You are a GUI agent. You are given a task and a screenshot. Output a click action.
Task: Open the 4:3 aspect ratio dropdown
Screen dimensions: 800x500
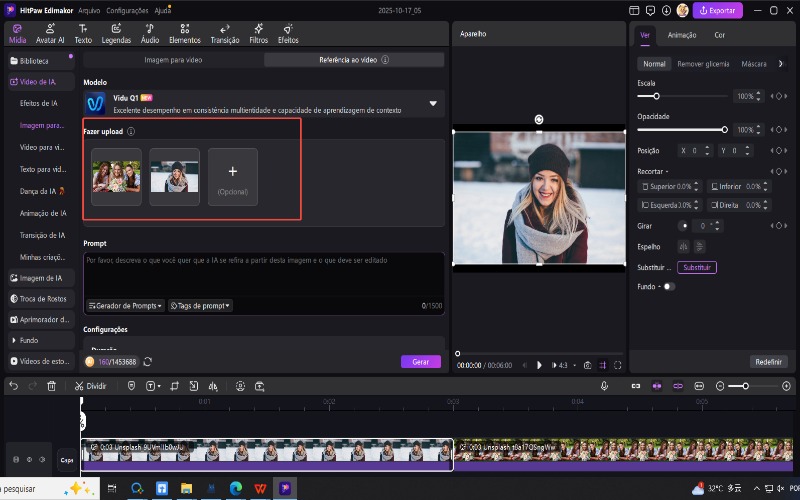pyautogui.click(x=565, y=365)
